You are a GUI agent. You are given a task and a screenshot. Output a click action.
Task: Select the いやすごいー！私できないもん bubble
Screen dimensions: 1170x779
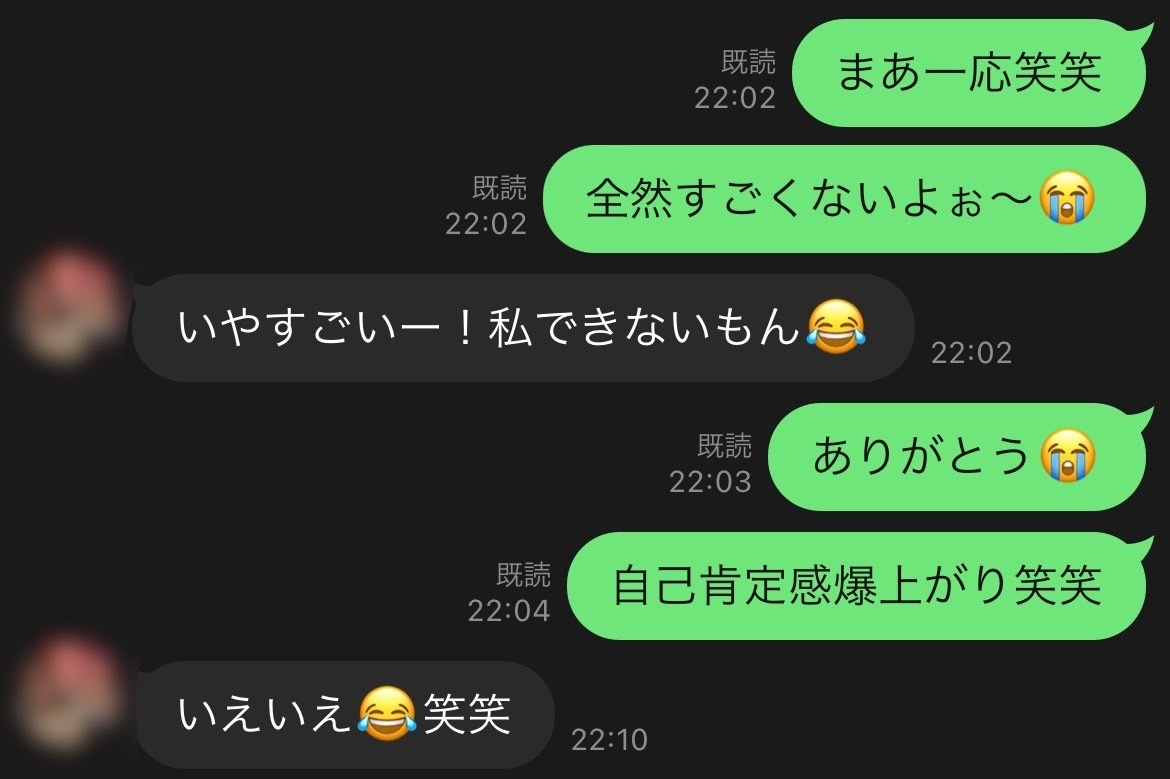[522, 328]
